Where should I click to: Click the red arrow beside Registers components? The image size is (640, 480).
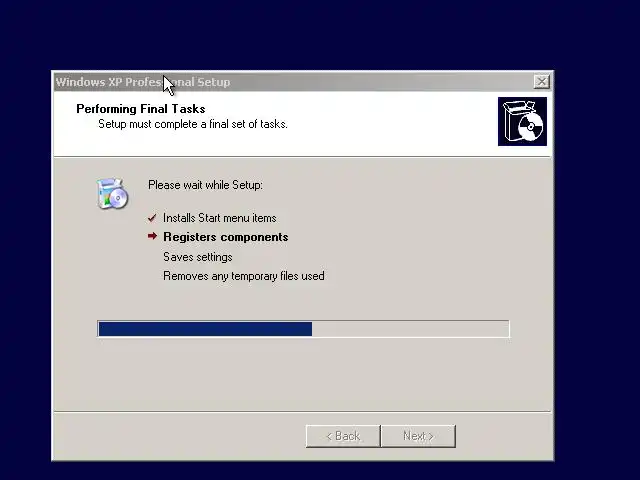(x=152, y=236)
